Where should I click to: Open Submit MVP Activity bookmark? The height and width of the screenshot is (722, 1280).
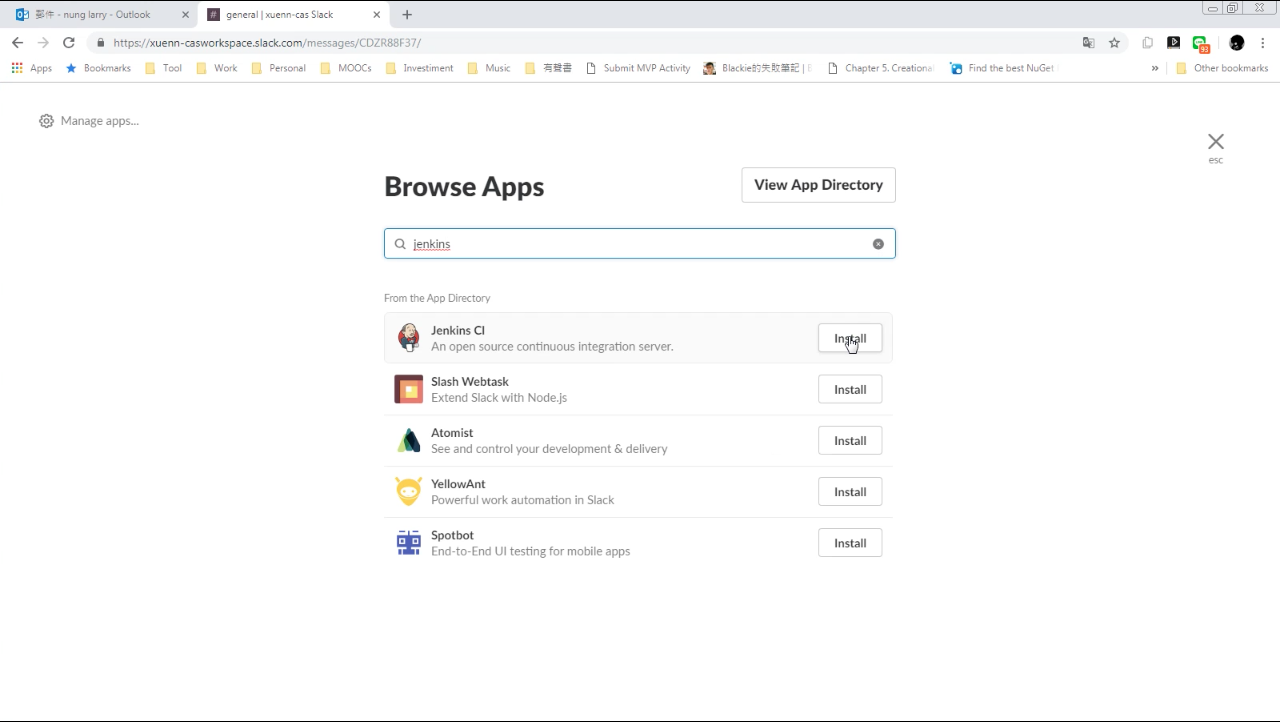click(637, 68)
